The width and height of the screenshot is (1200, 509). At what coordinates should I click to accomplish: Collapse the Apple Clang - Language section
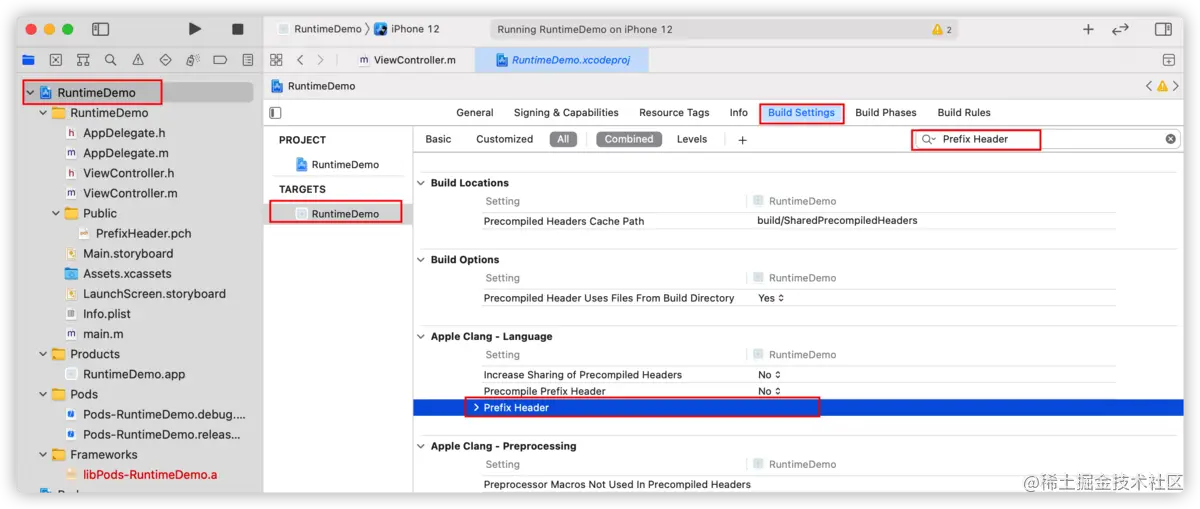coord(421,337)
